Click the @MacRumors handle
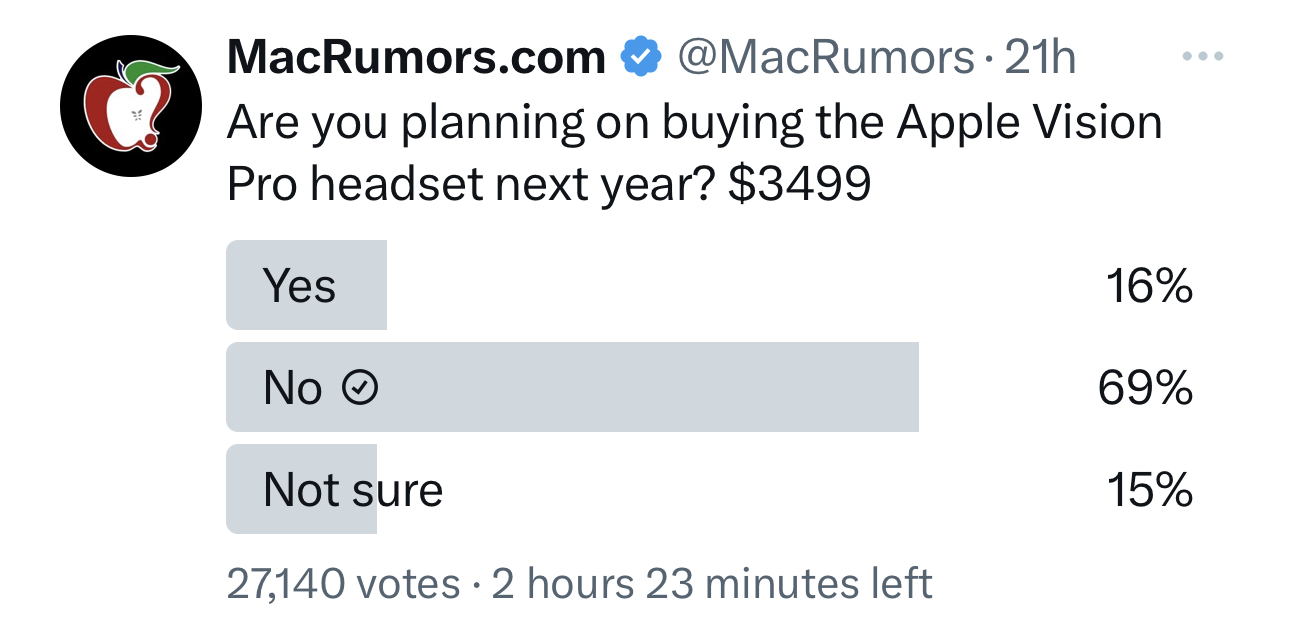This screenshot has height=630, width=1290. [826, 58]
